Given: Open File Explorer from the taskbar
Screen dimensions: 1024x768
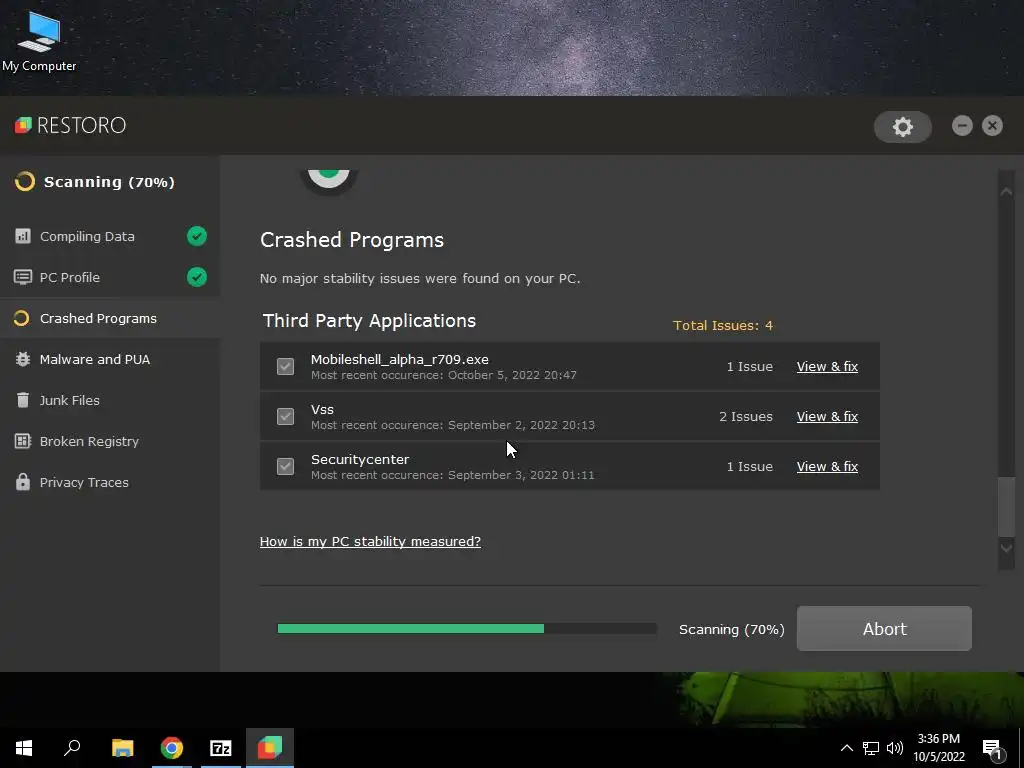Looking at the screenshot, I should pos(122,748).
